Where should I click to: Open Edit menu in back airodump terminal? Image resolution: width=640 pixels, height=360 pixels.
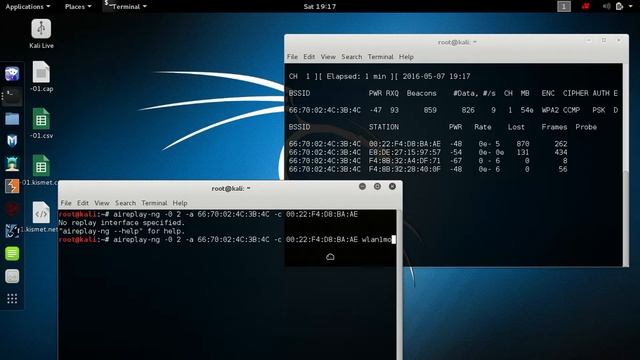309,57
